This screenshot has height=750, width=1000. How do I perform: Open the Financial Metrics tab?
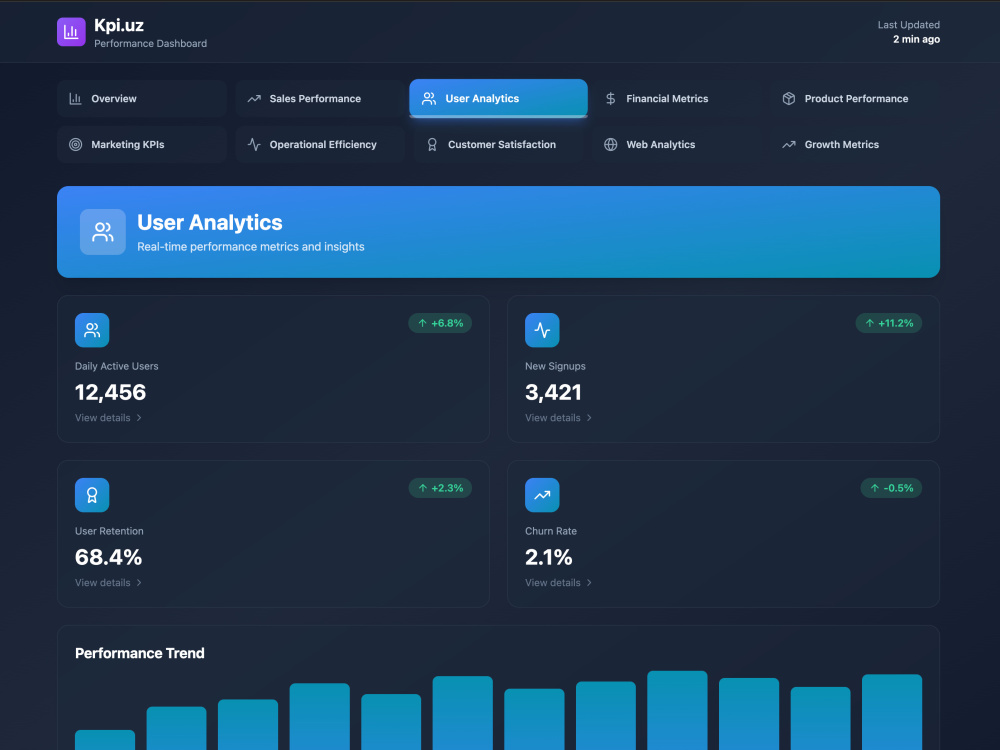point(677,99)
